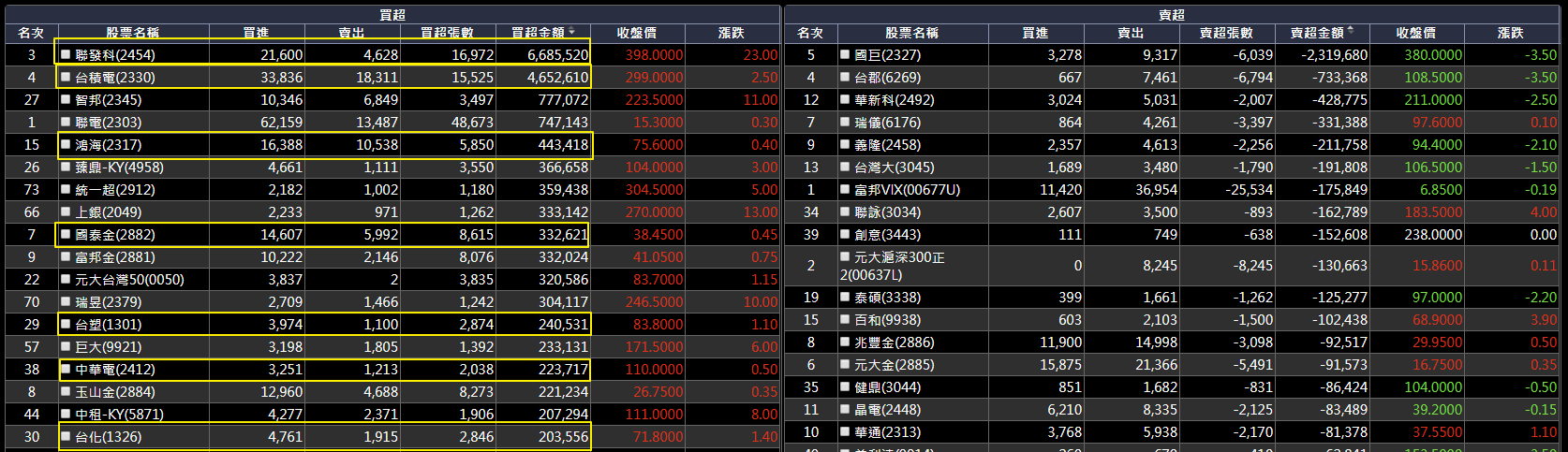1568x452 pixels.
Task: Click the sort arrow on 買超金額 header
Action: click(x=571, y=31)
